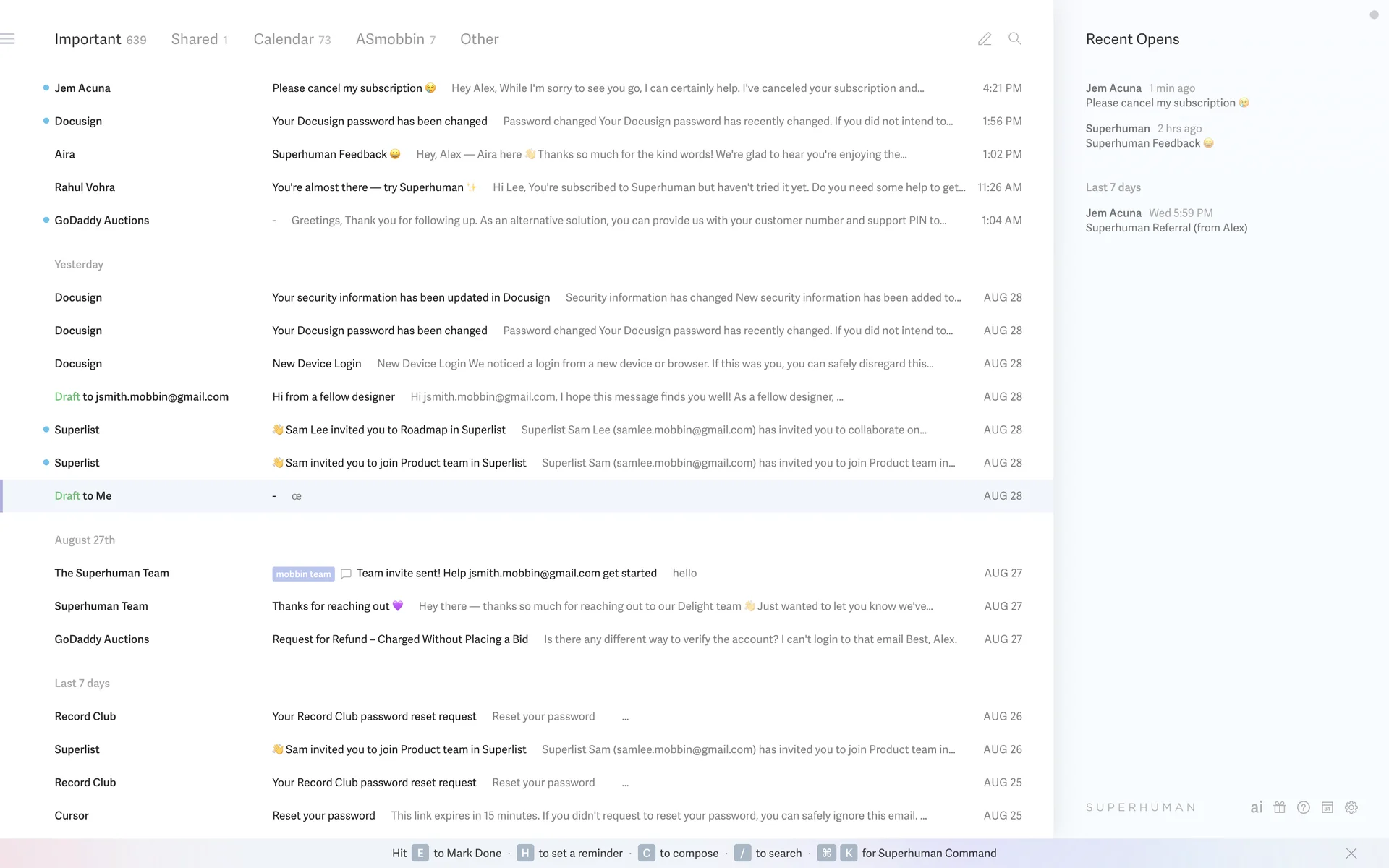Open the calendar icon in sidebar
This screenshot has width=1389, height=868.
(1328, 807)
